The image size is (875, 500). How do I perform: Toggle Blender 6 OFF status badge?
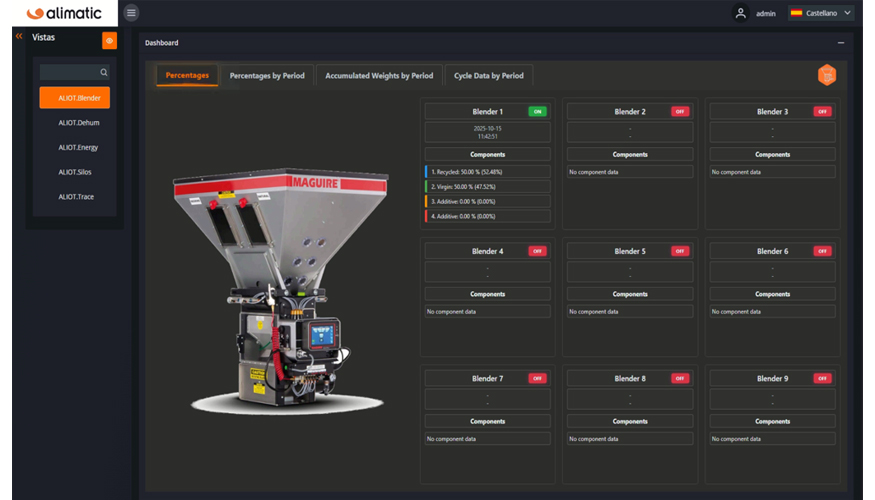point(823,251)
